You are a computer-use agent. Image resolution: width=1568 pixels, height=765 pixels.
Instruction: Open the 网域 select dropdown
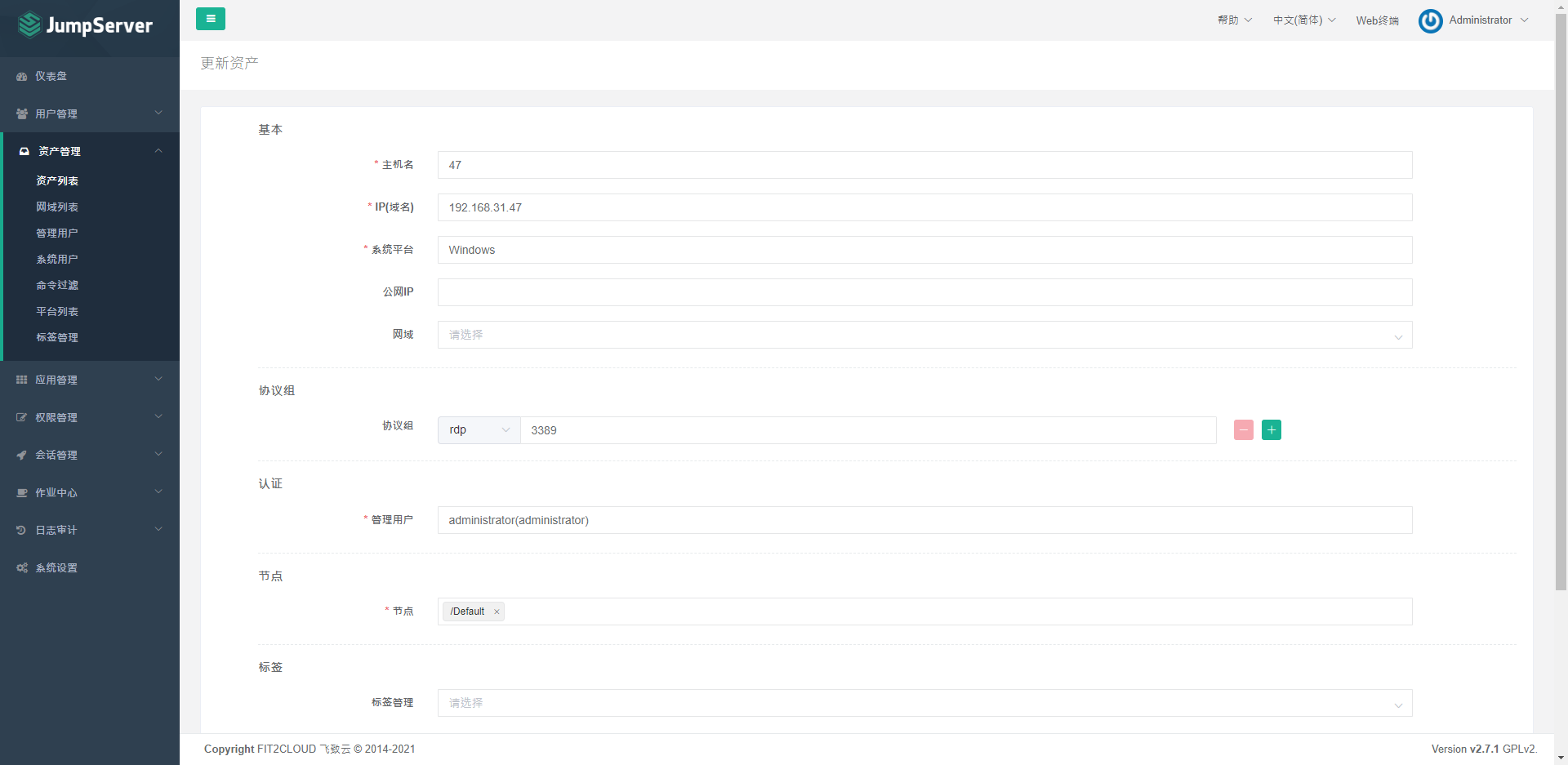pyautogui.click(x=924, y=335)
